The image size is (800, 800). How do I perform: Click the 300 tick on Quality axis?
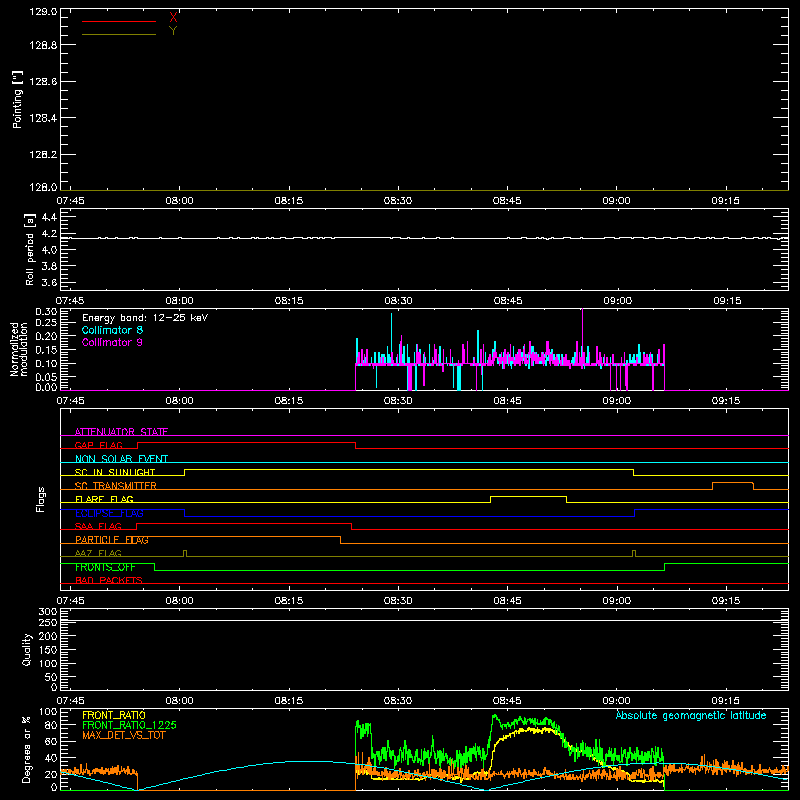48,612
